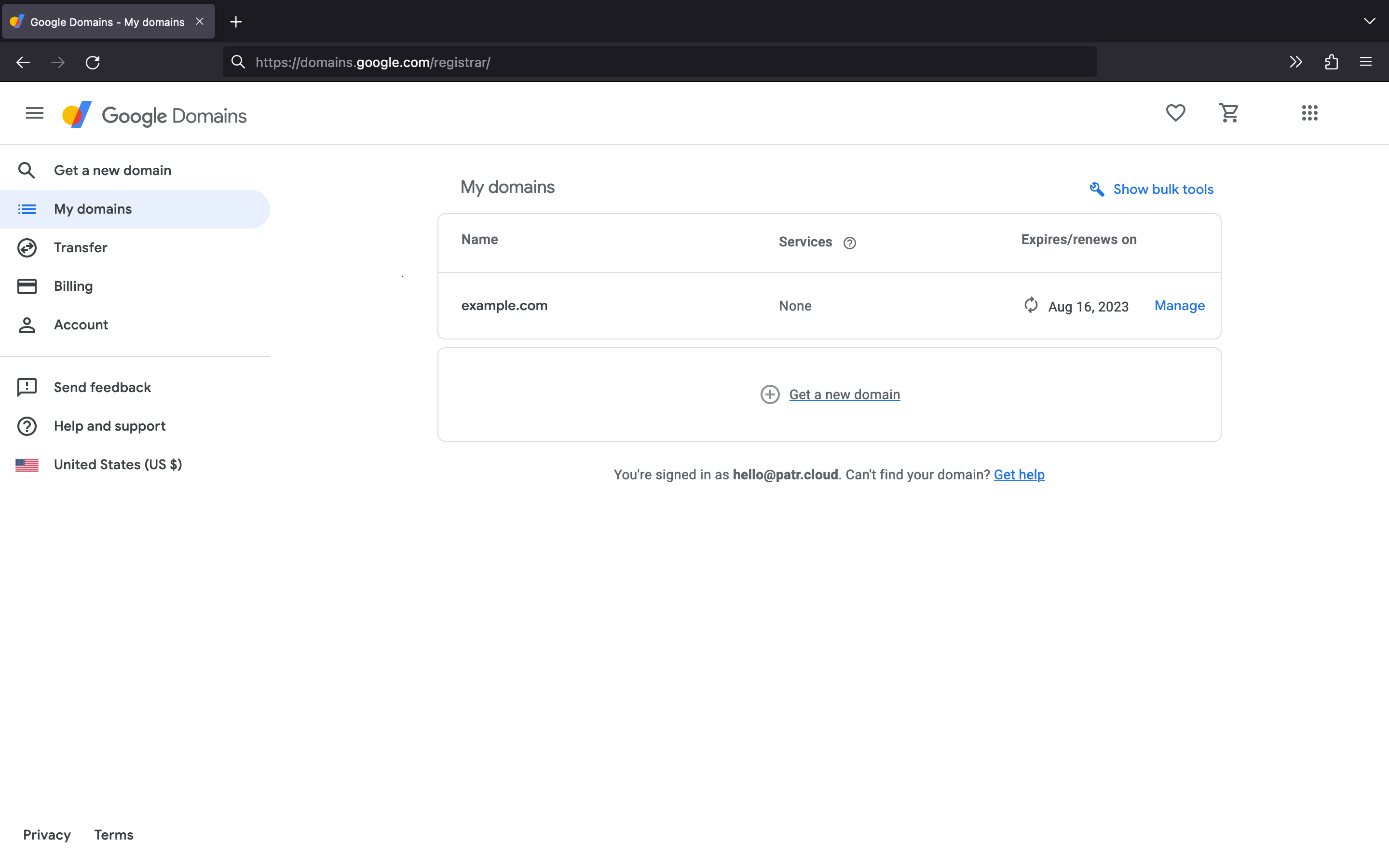The height and width of the screenshot is (868, 1389).
Task: Click the Expires/renews on column header
Action: point(1078,239)
